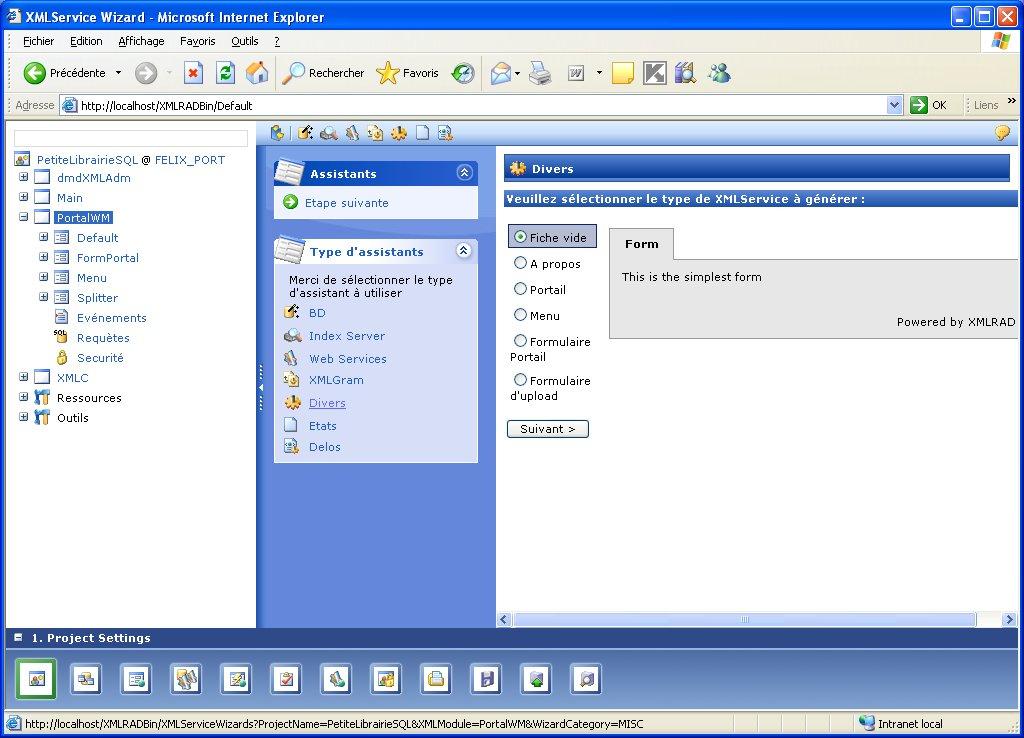The width and height of the screenshot is (1024, 738).
Task: Click the Etape suivante link
Action: 346,203
